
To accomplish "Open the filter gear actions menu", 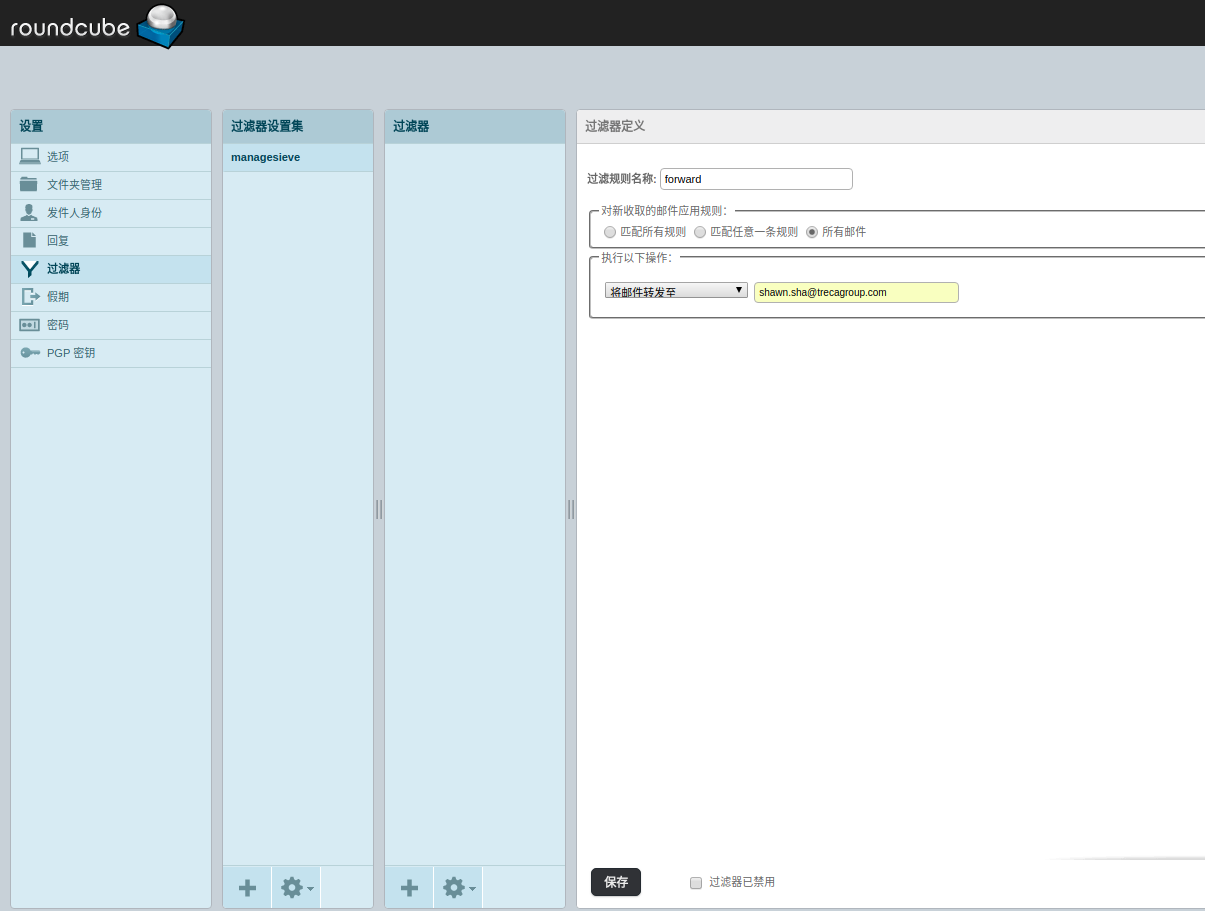I will coord(455,887).
